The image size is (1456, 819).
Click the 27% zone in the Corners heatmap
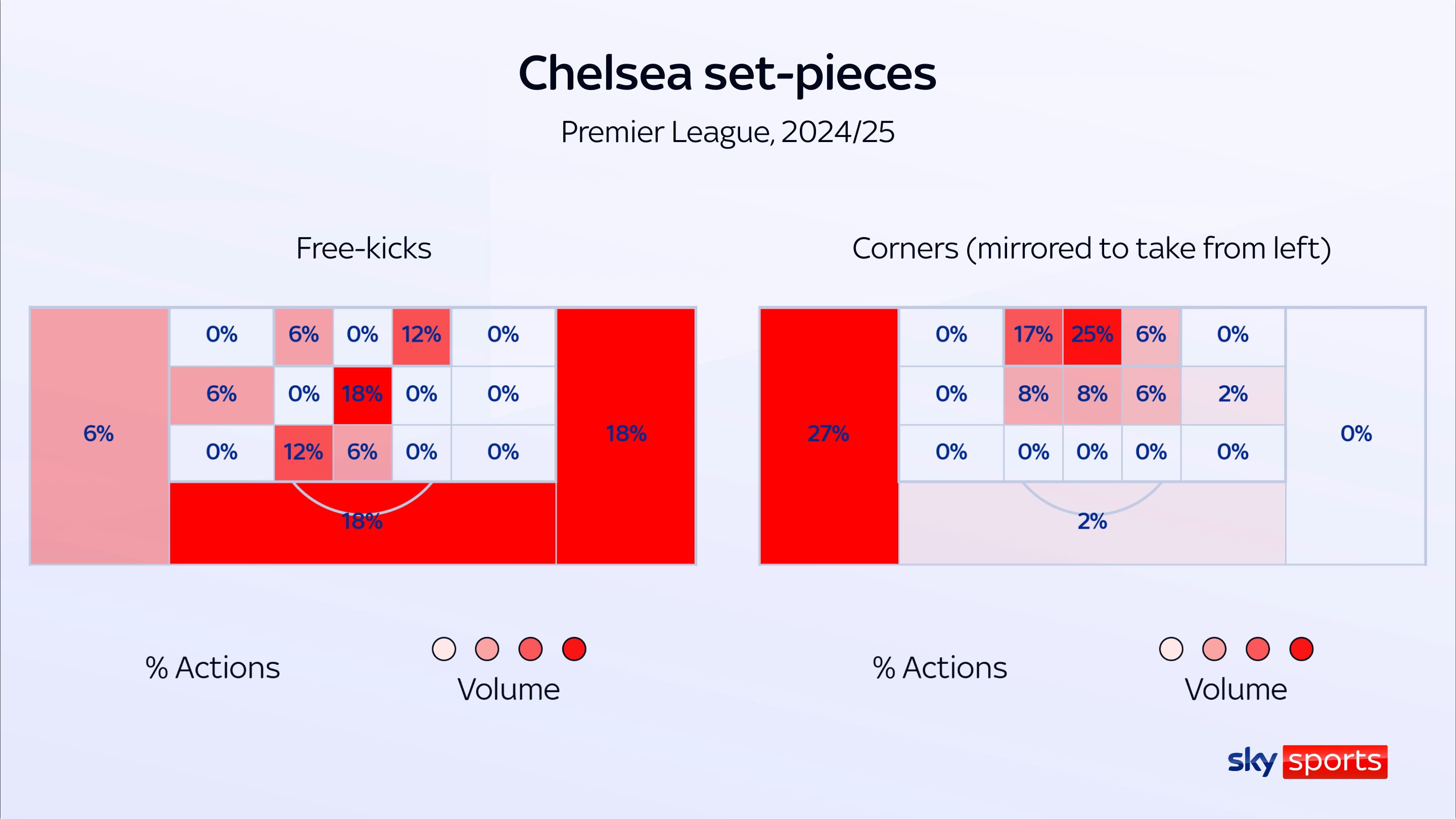click(x=829, y=435)
